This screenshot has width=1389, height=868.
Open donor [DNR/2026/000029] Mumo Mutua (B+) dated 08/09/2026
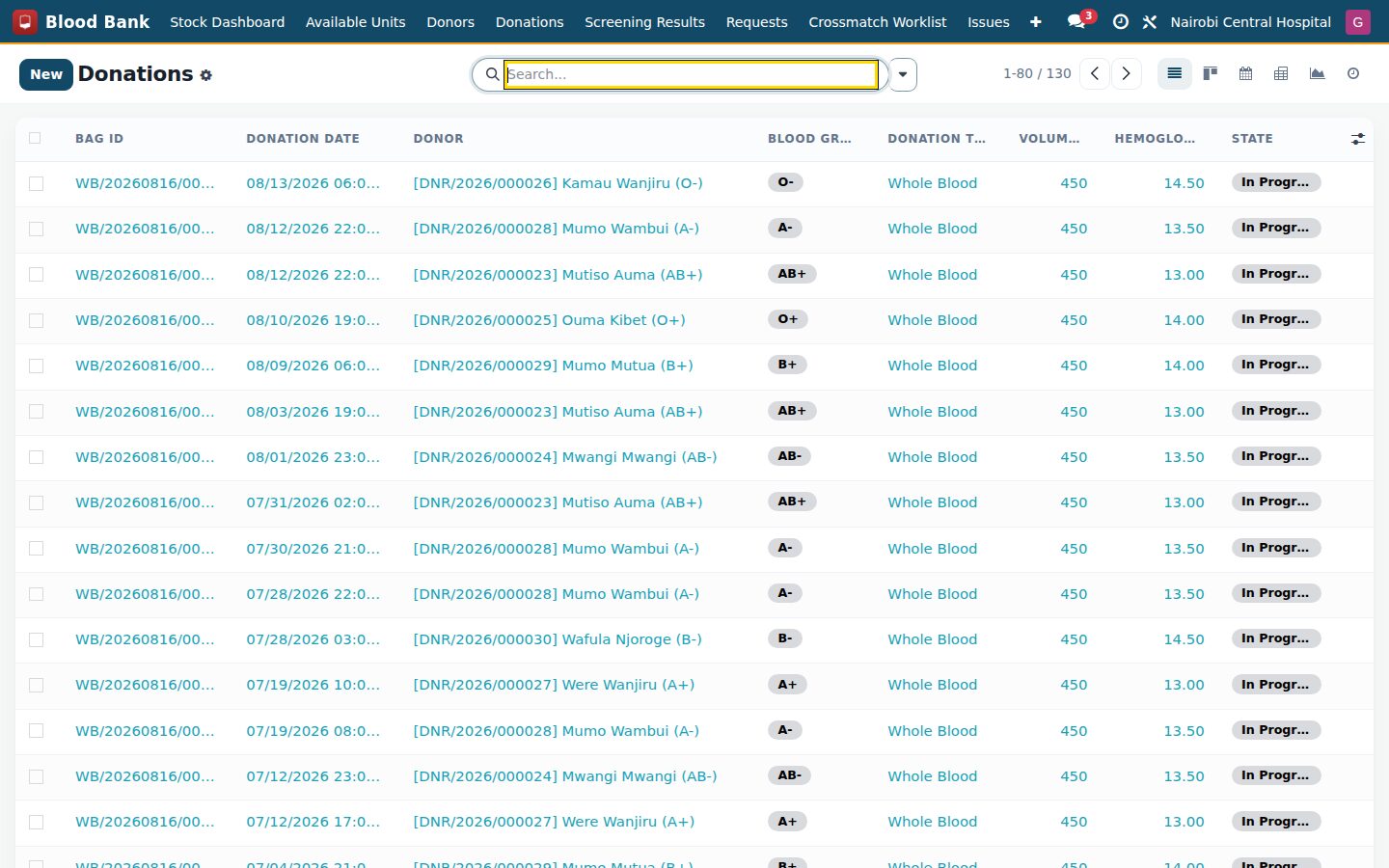coord(553,366)
